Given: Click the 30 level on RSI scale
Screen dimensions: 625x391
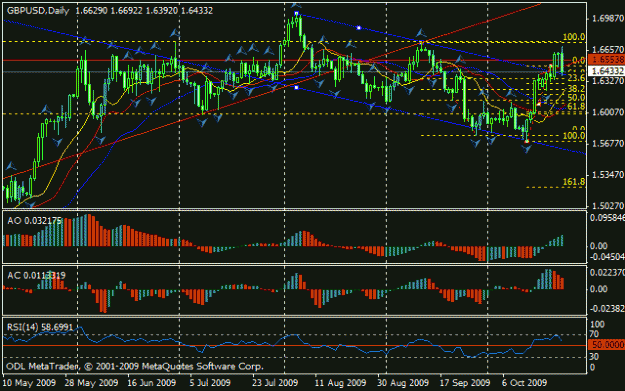Looking at the screenshot, I should pos(594,356).
